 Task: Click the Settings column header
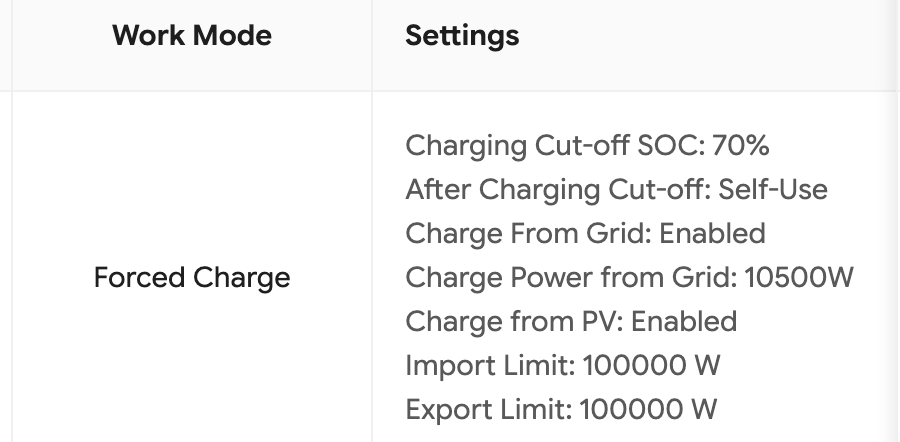pyautogui.click(x=462, y=36)
